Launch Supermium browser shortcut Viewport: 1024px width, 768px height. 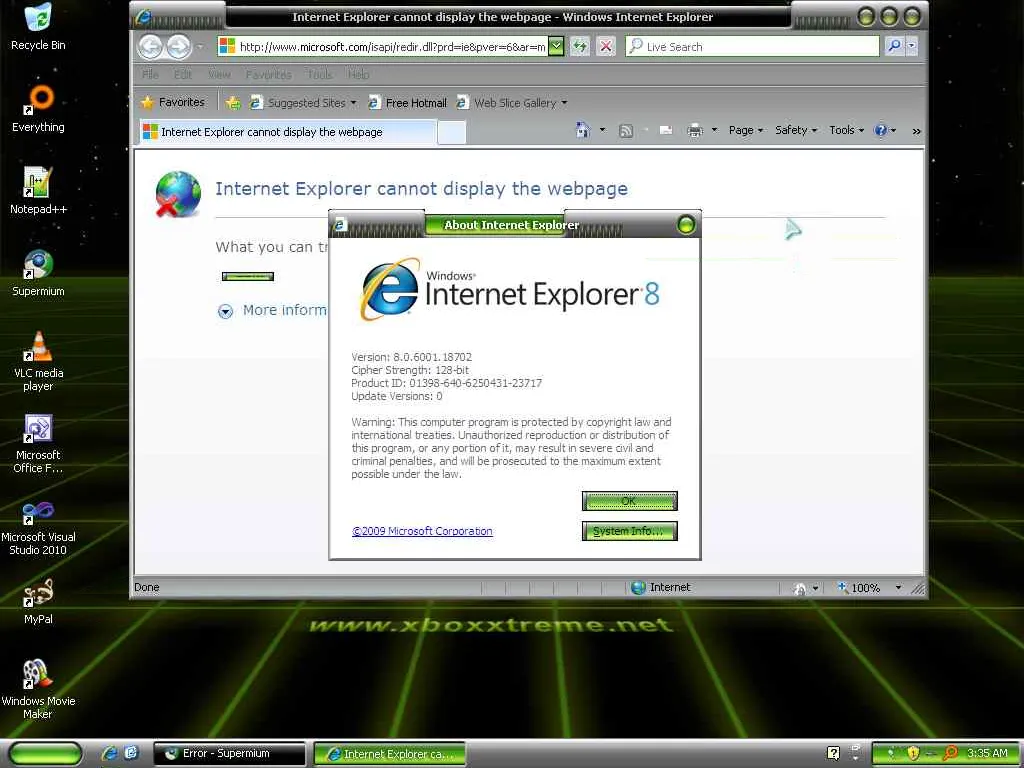38,273
